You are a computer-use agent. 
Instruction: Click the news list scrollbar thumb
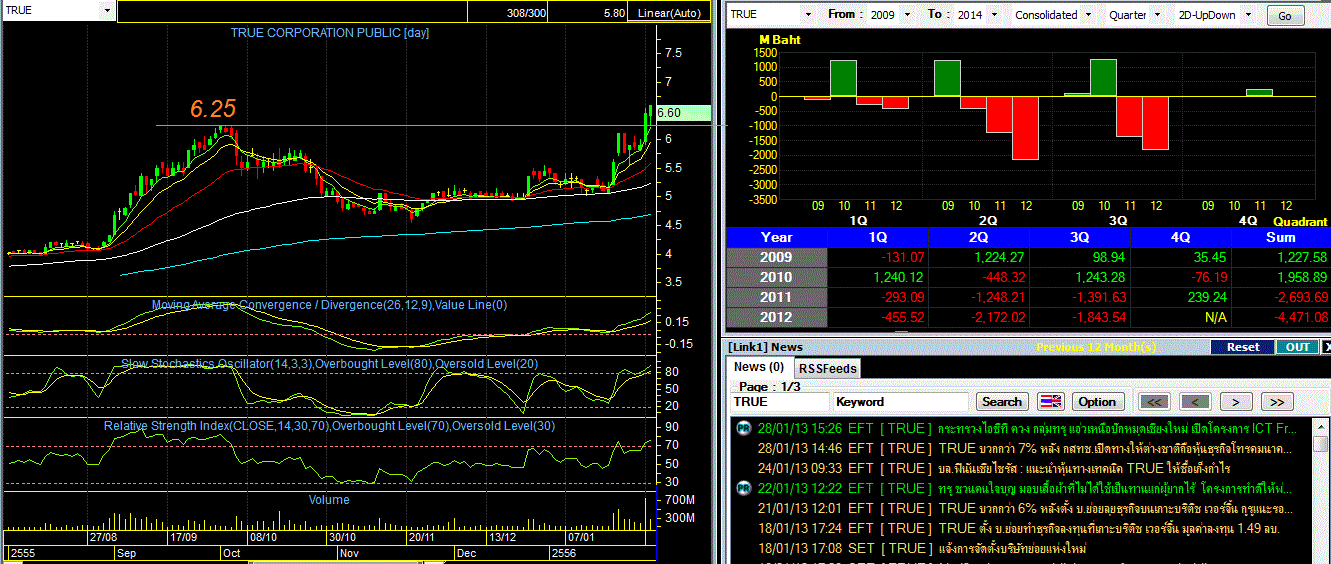point(1321,443)
